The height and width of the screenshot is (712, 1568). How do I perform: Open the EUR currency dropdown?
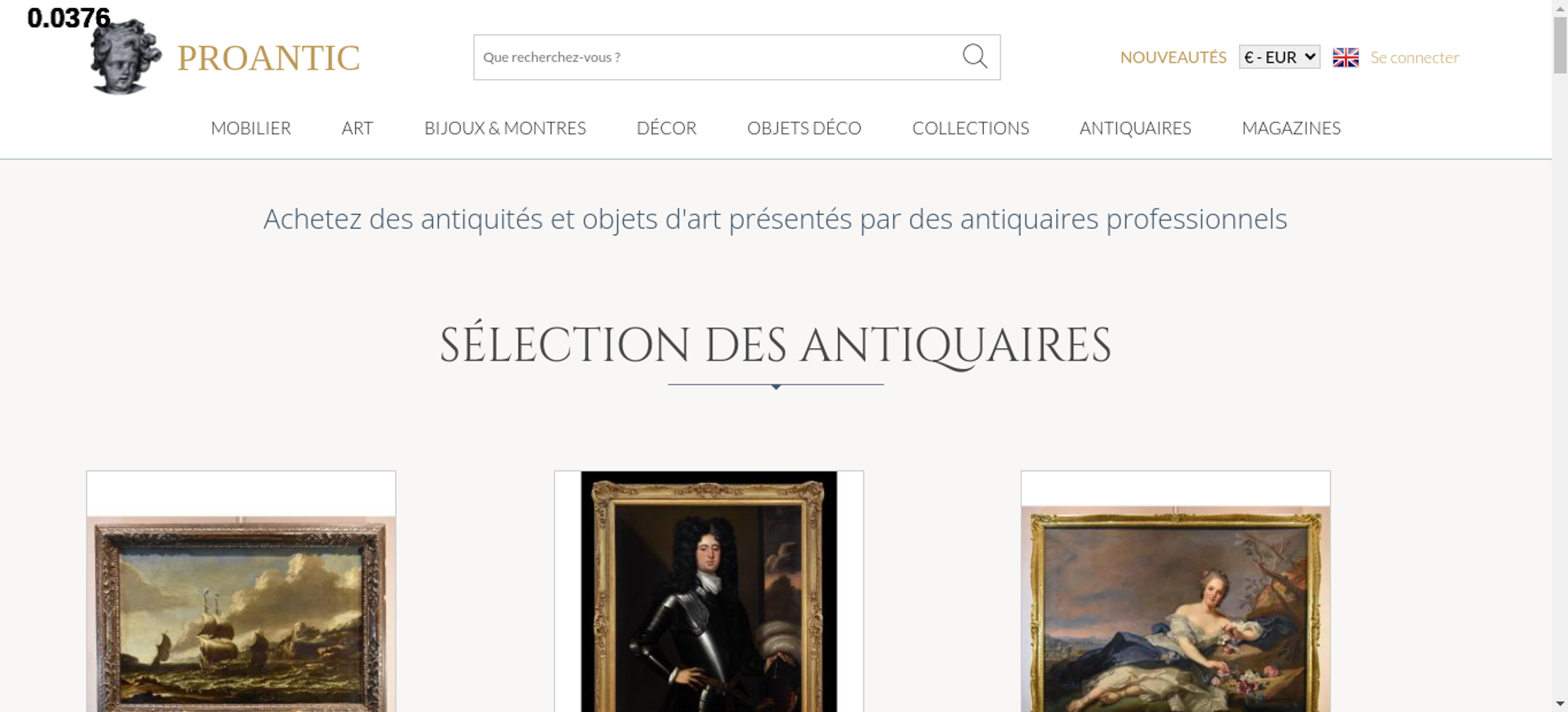coord(1279,57)
